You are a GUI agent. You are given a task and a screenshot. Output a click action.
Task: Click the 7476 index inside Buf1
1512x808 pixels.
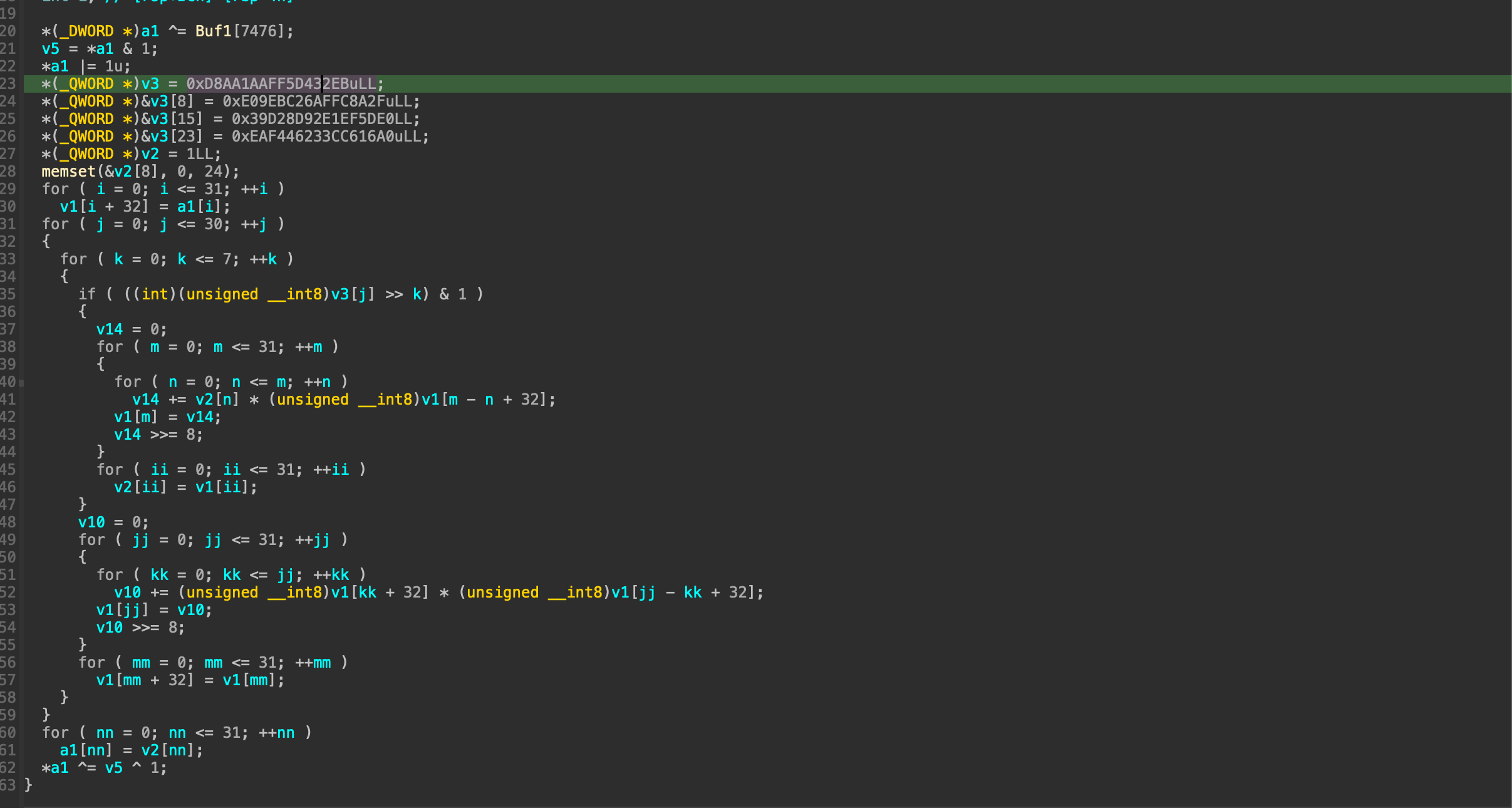pyautogui.click(x=258, y=31)
